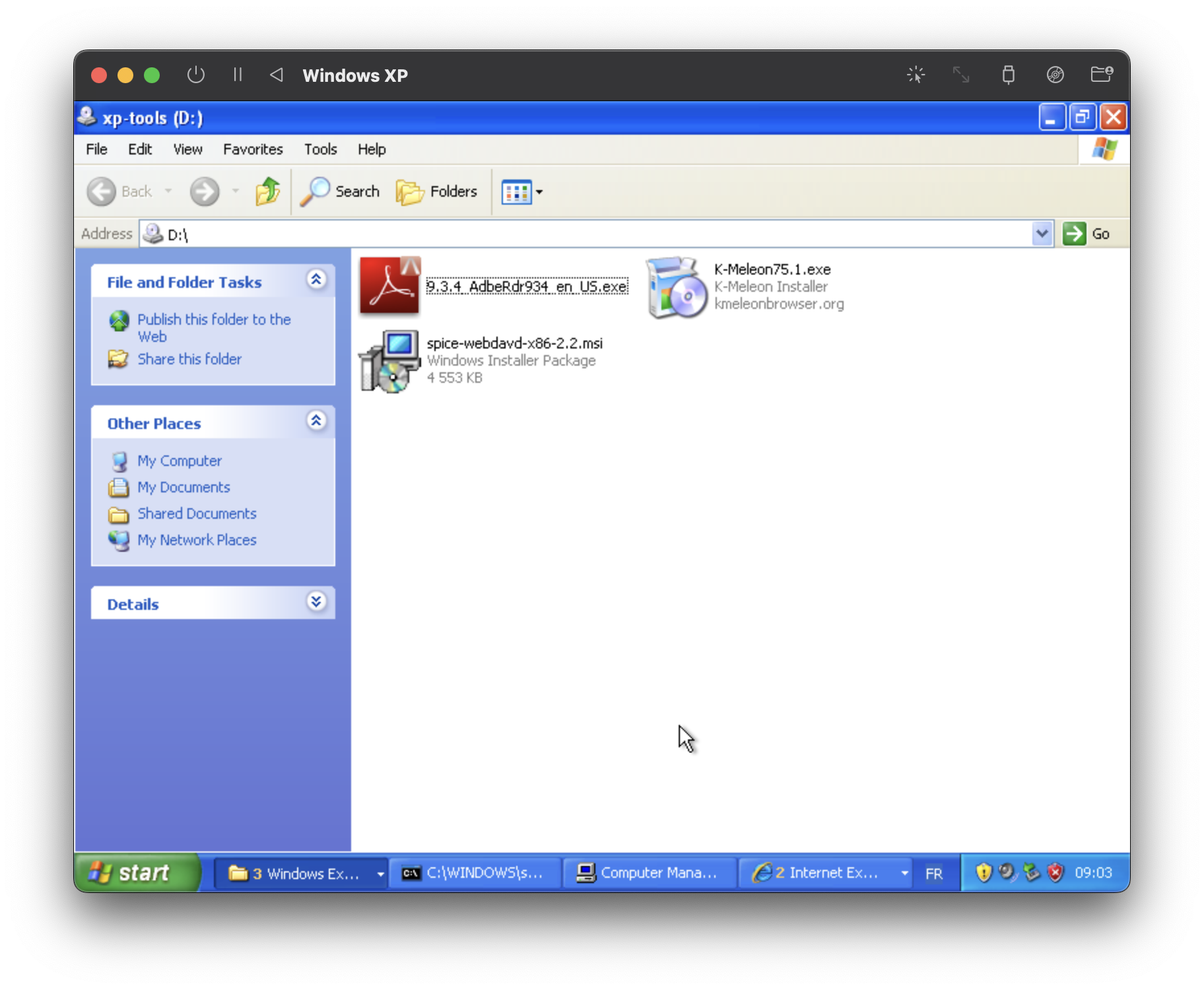Open Forward history dropdown arrow

pos(236,191)
